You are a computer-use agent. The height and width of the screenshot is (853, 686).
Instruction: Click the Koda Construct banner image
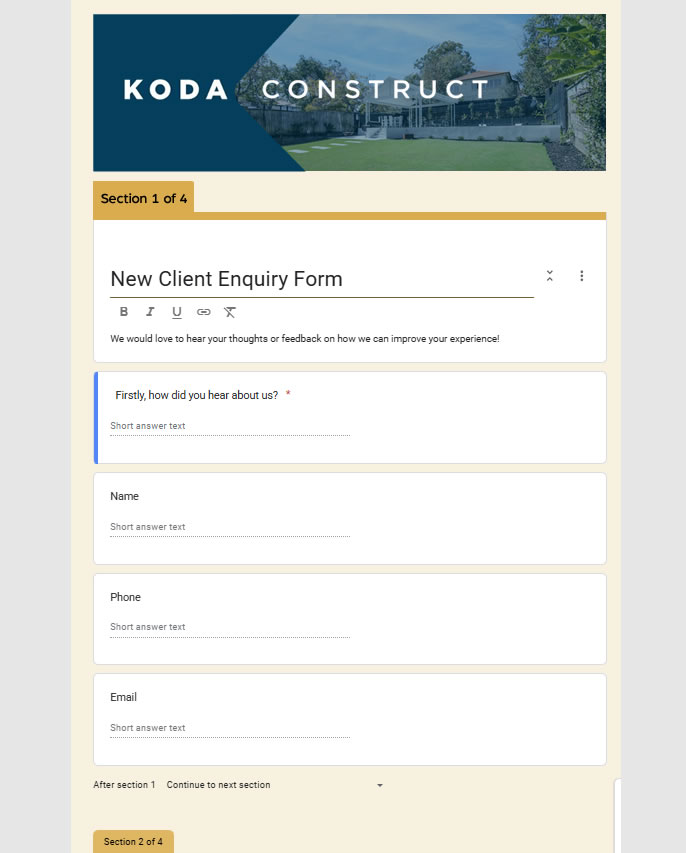click(x=349, y=92)
